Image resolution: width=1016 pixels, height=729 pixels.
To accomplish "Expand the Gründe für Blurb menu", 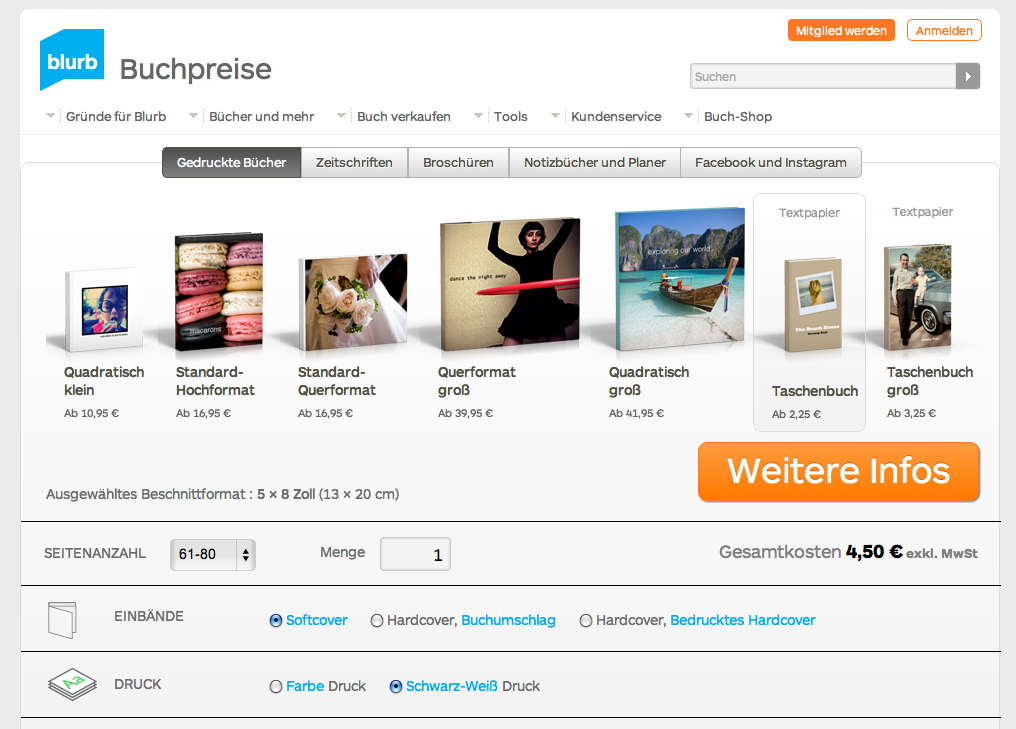I will (106, 117).
